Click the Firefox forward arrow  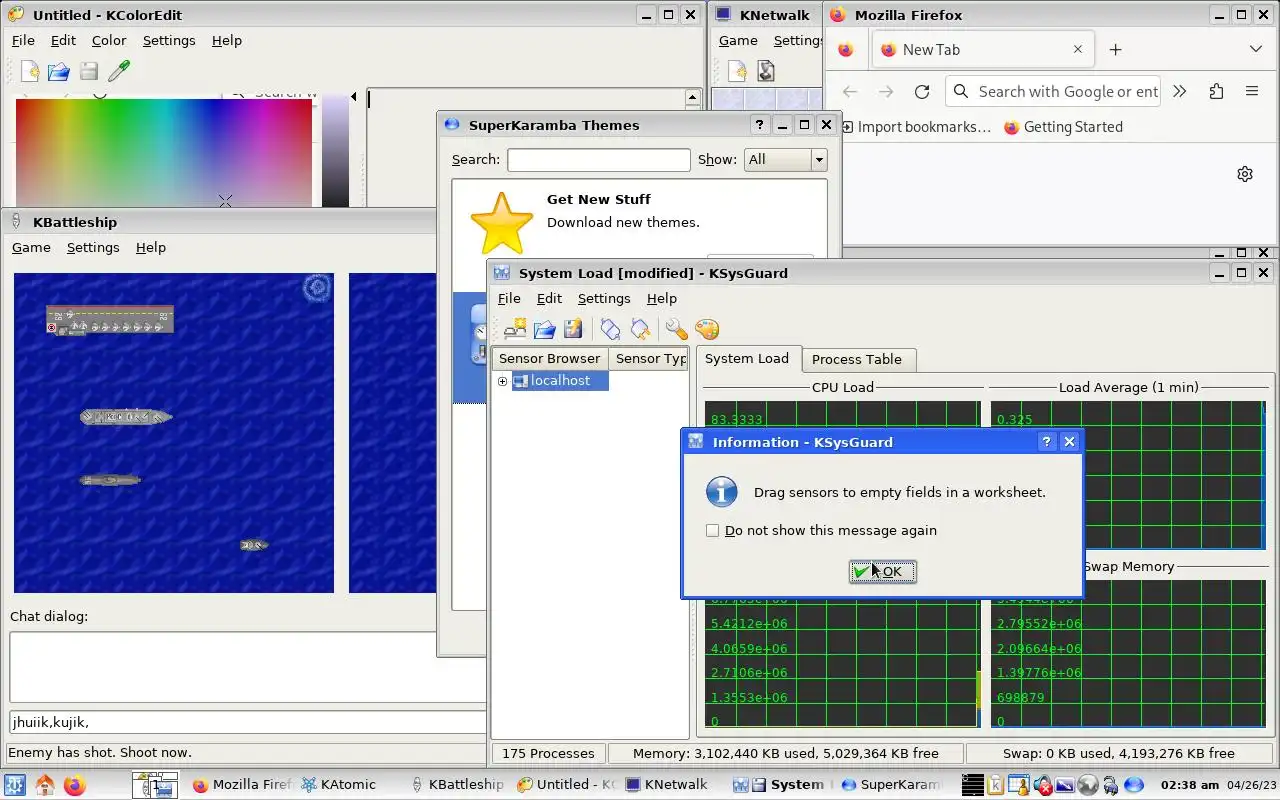[x=886, y=91]
